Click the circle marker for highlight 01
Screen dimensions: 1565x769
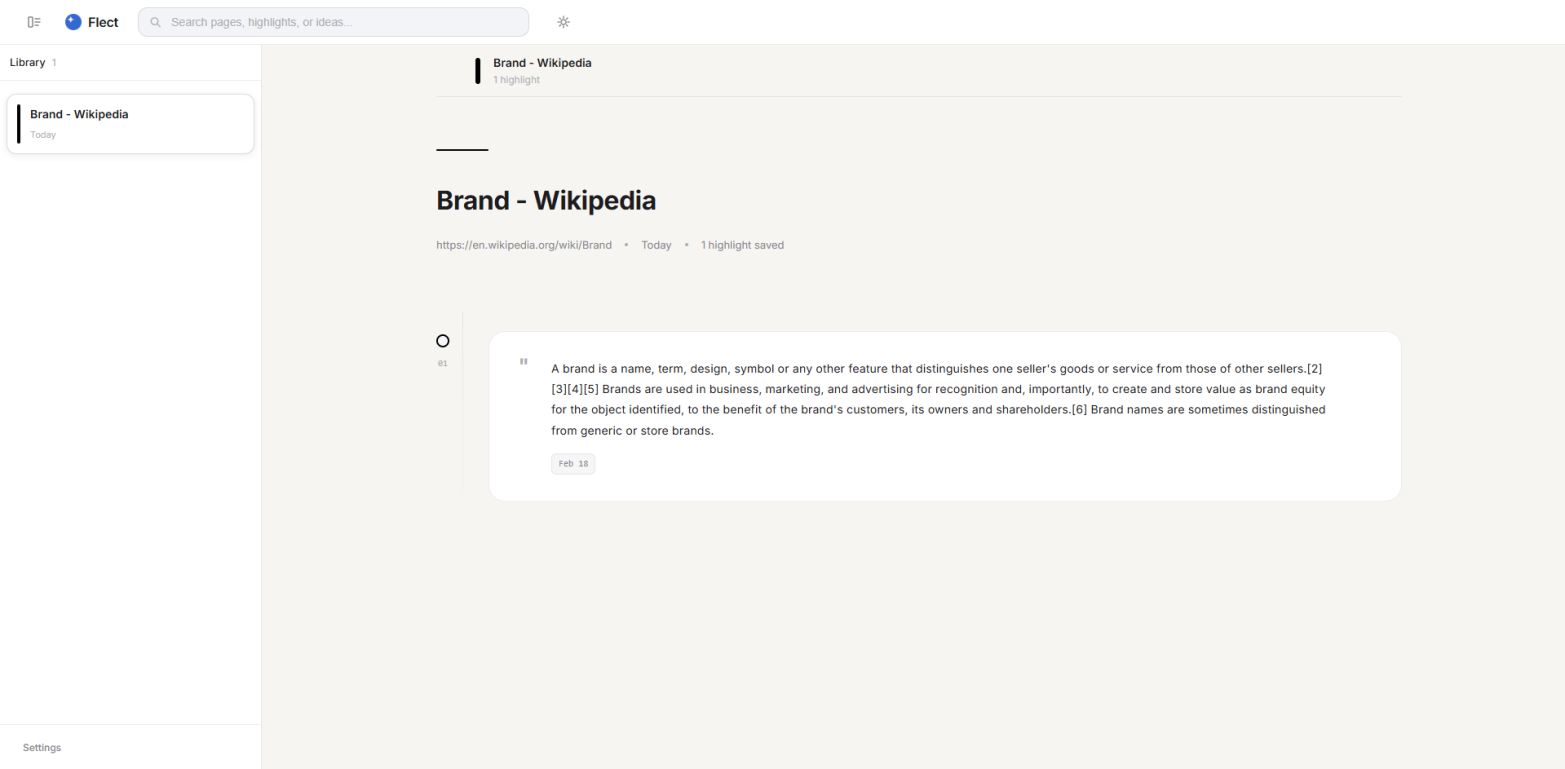pos(443,341)
